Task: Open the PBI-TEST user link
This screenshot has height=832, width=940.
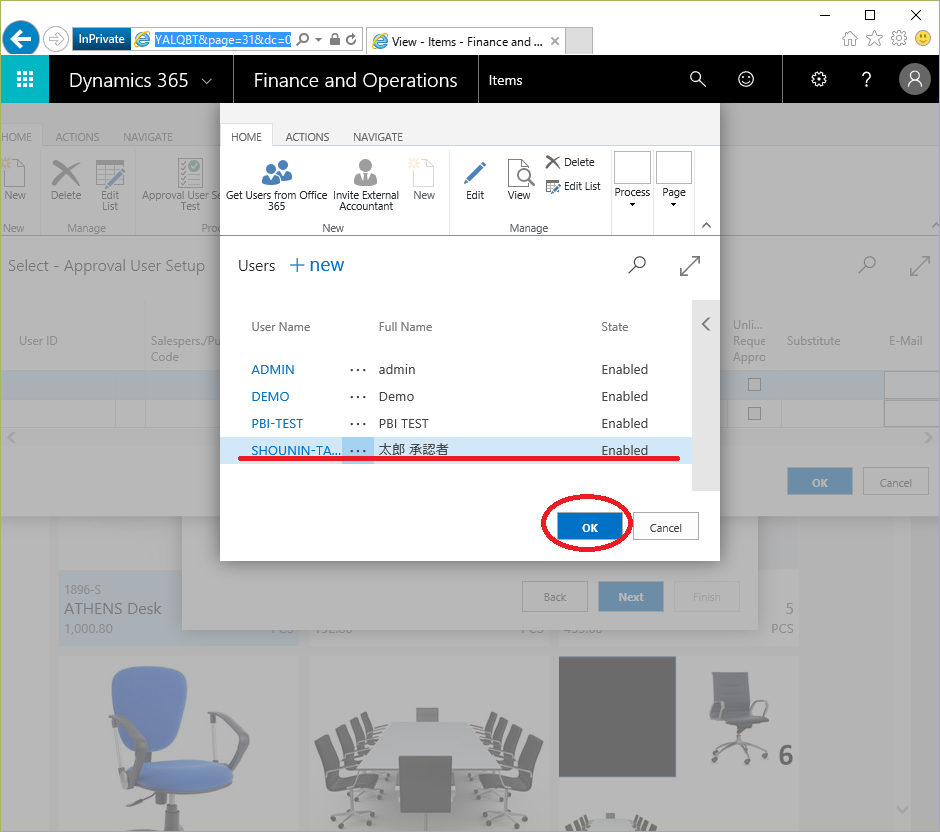Action: point(277,423)
